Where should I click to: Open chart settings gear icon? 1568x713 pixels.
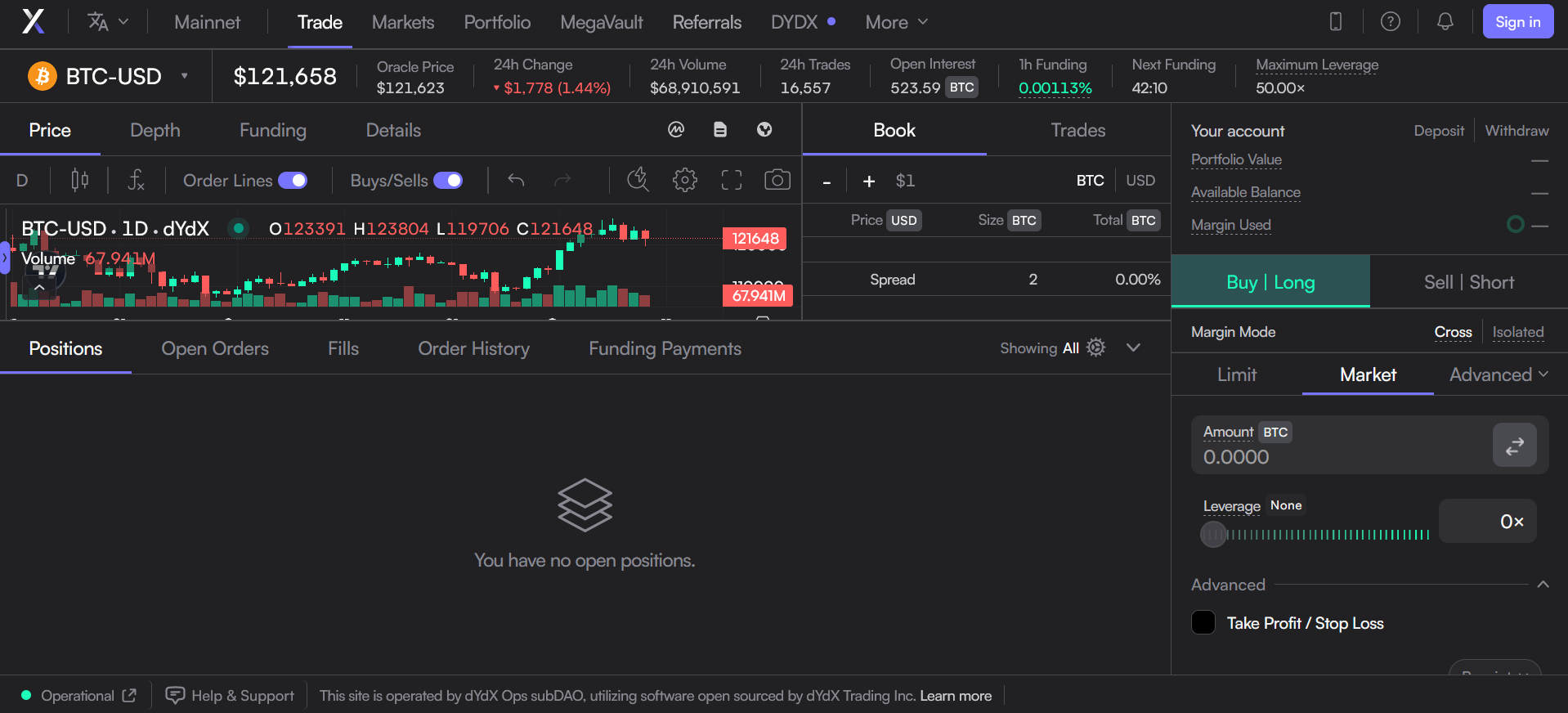(x=684, y=180)
